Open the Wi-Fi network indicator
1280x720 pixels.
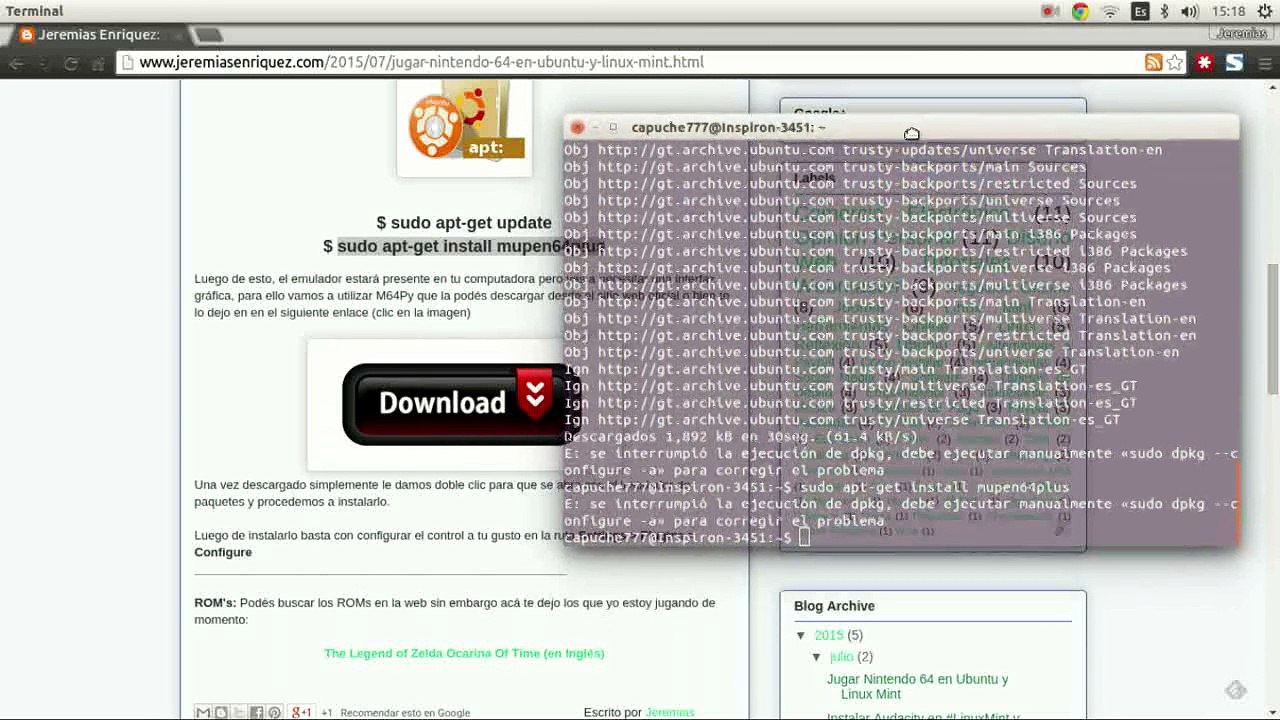point(1110,12)
